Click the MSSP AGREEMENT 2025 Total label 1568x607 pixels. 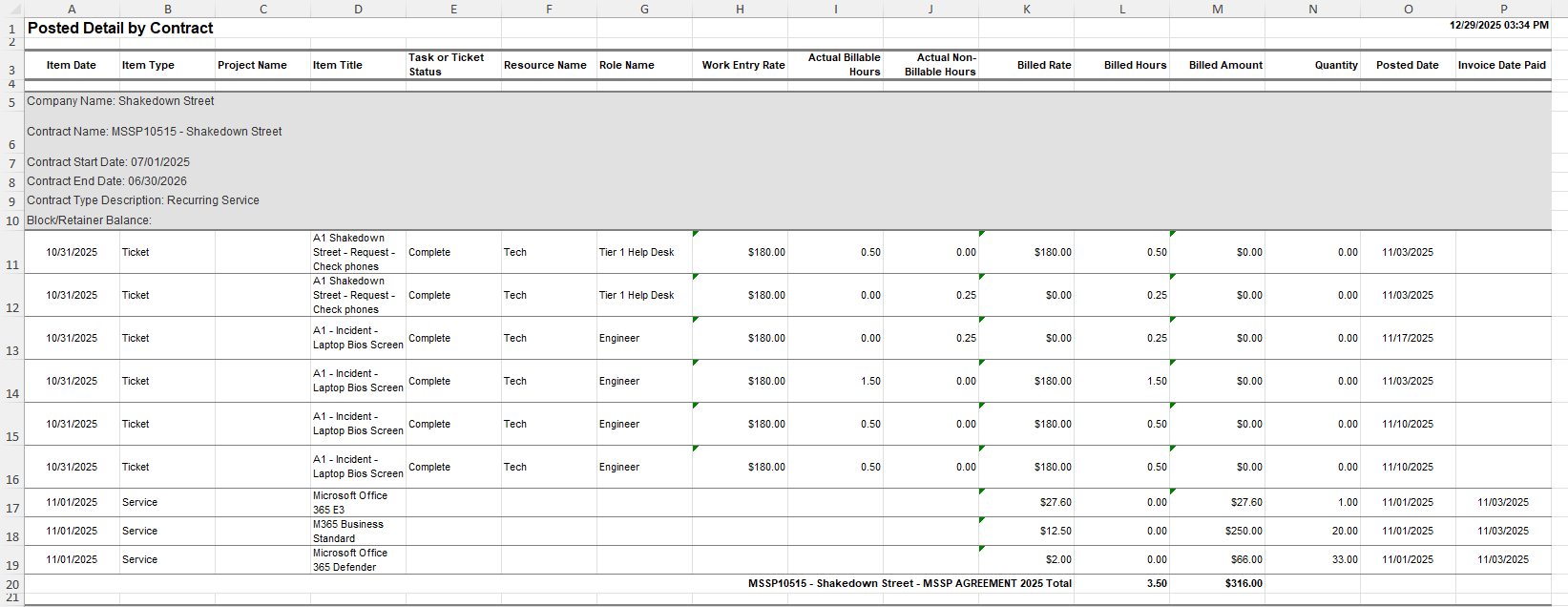tap(909, 583)
